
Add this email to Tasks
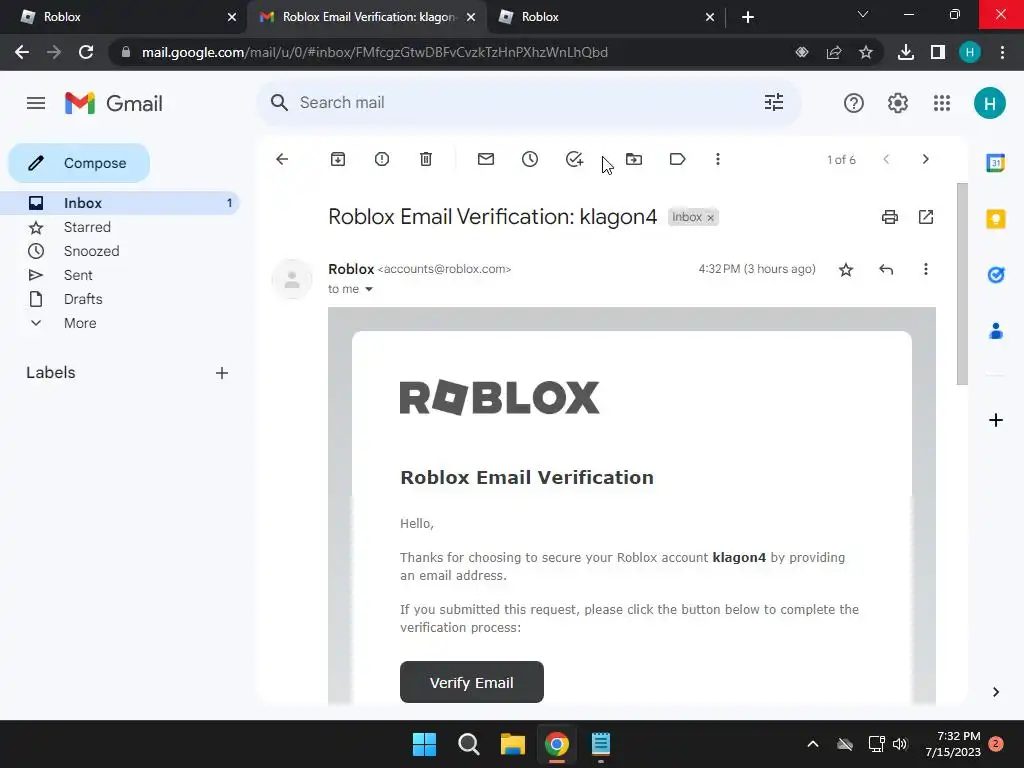coord(574,159)
